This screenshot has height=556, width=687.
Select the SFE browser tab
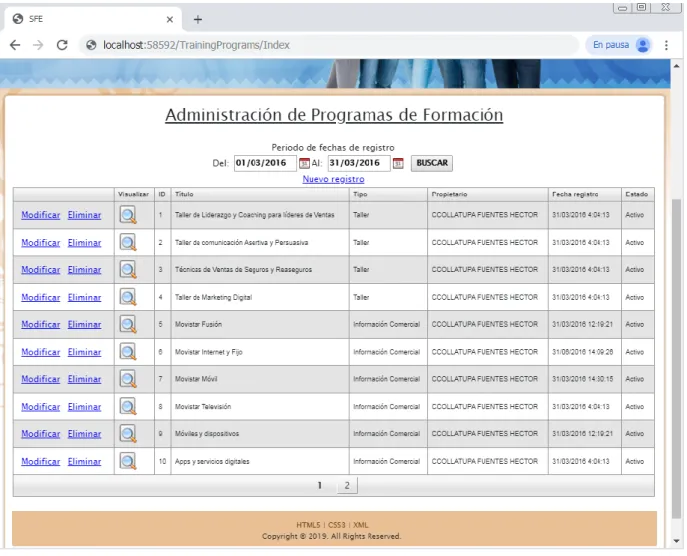pos(93,19)
